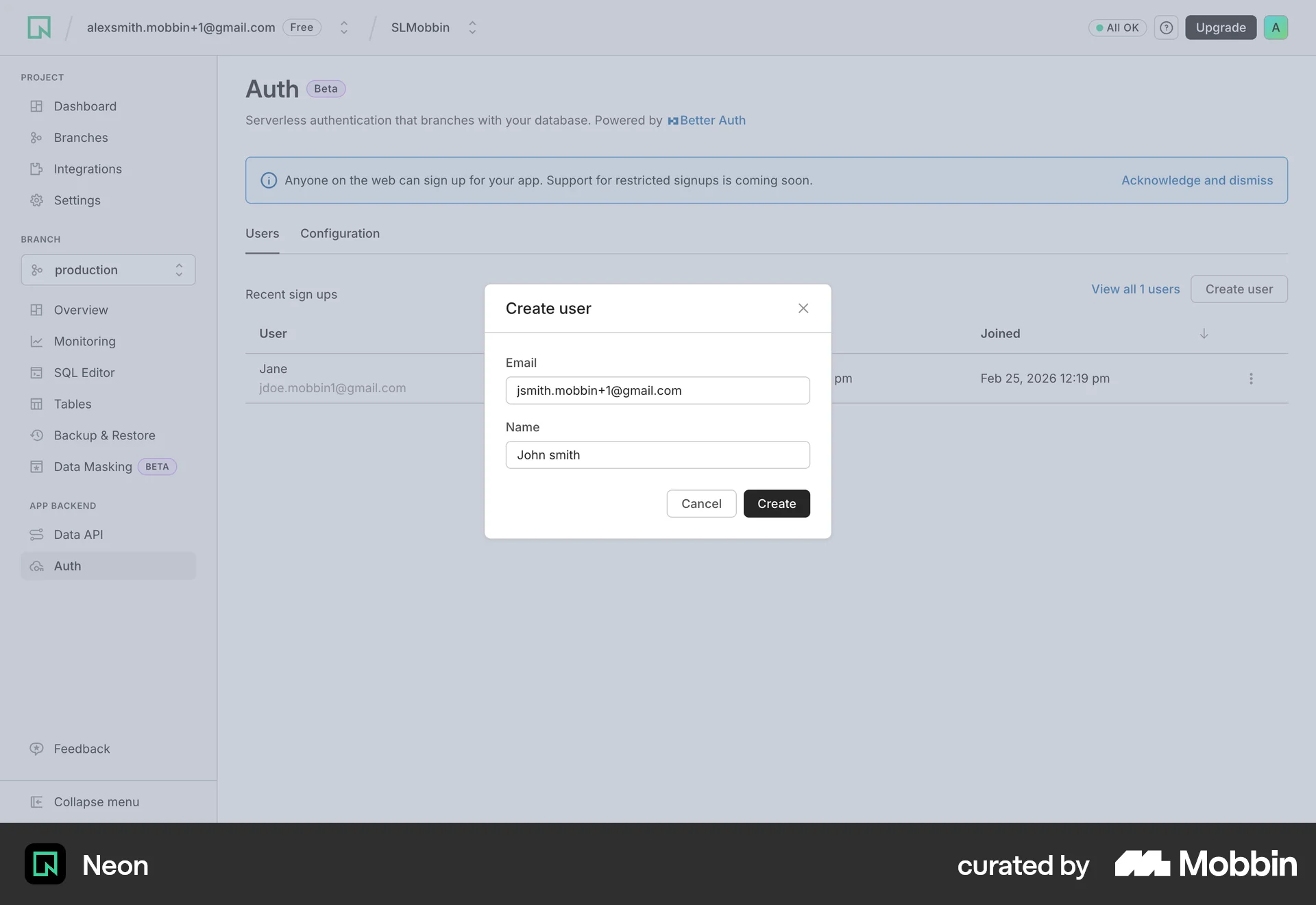1316x905 pixels.
Task: Click the Upgrade button
Action: point(1221,27)
